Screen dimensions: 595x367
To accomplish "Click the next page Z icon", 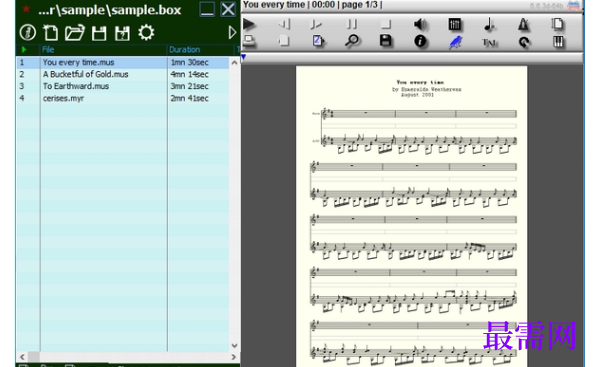I will pyautogui.click(x=318, y=41).
